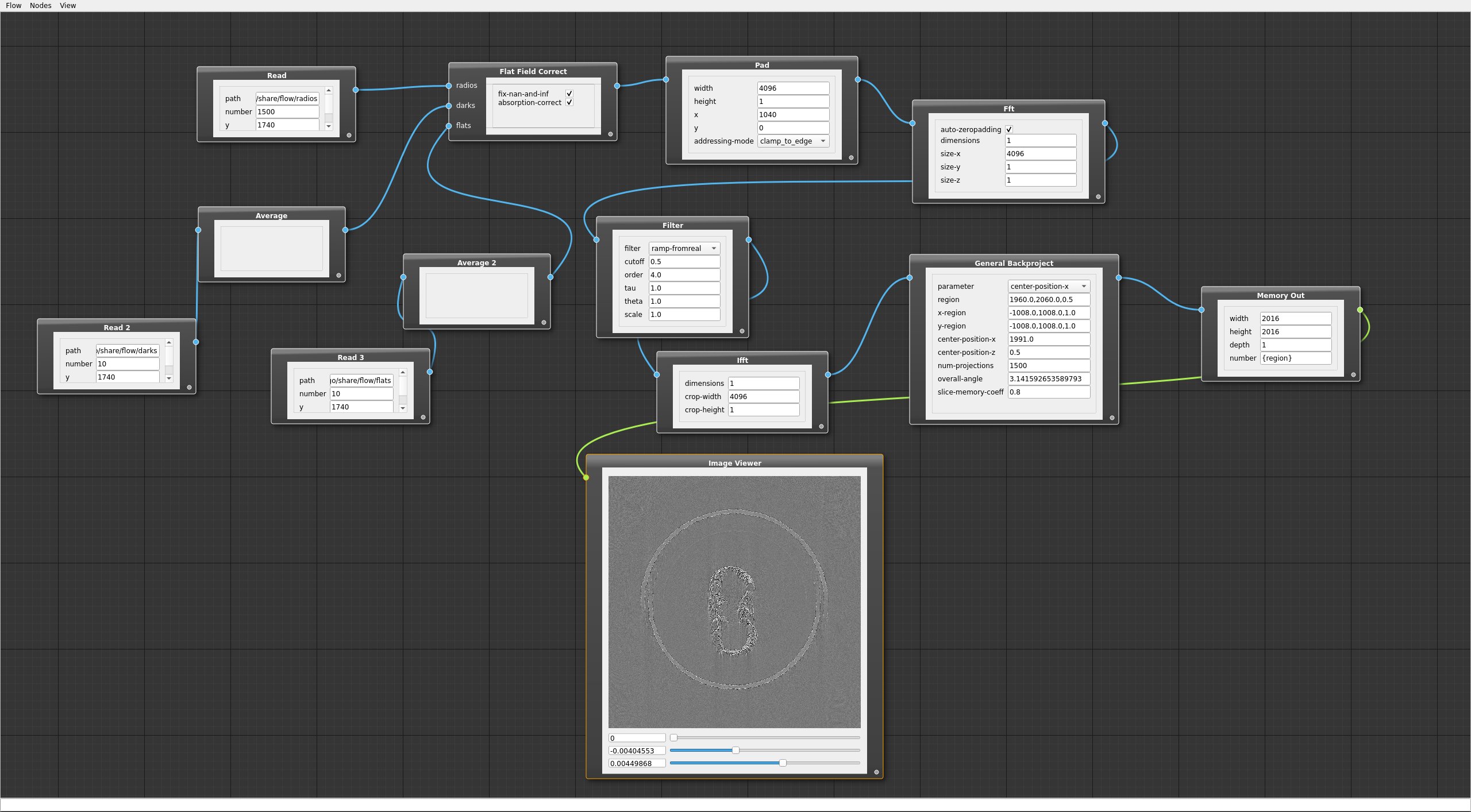This screenshot has width=1471, height=812.
Task: Open the filter ramp-fromreal dropdown
Action: (684, 249)
